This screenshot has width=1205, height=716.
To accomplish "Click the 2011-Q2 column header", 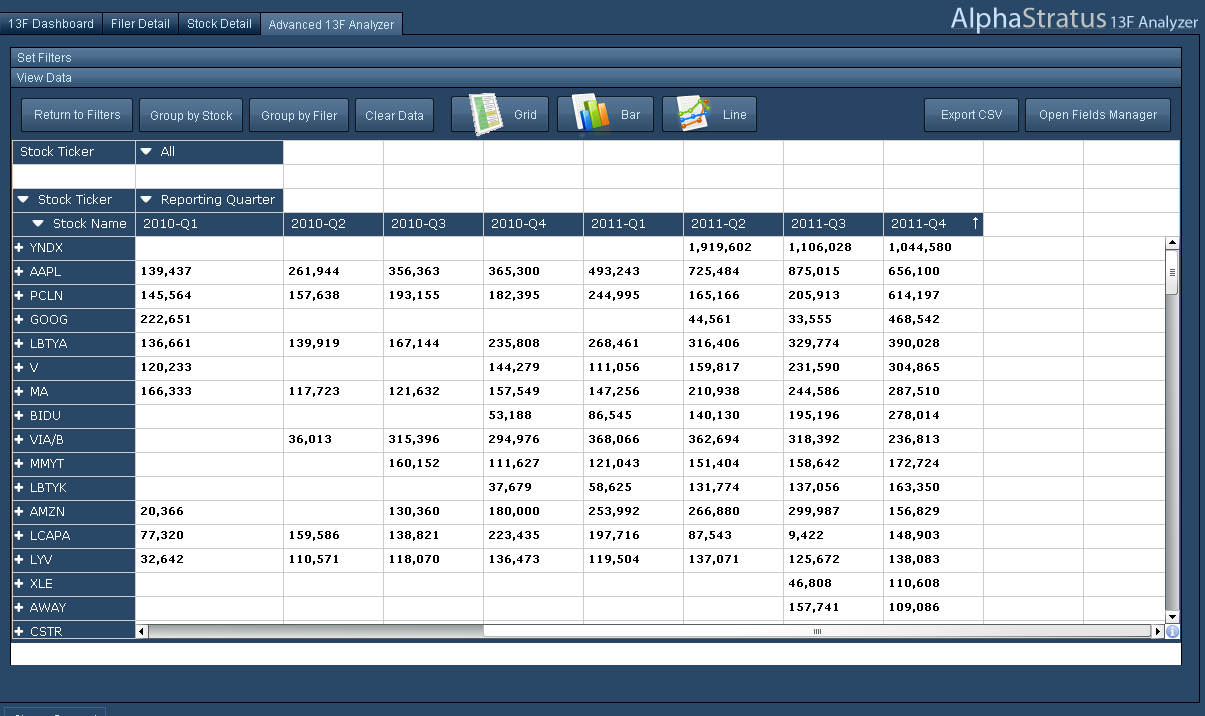I will point(733,224).
